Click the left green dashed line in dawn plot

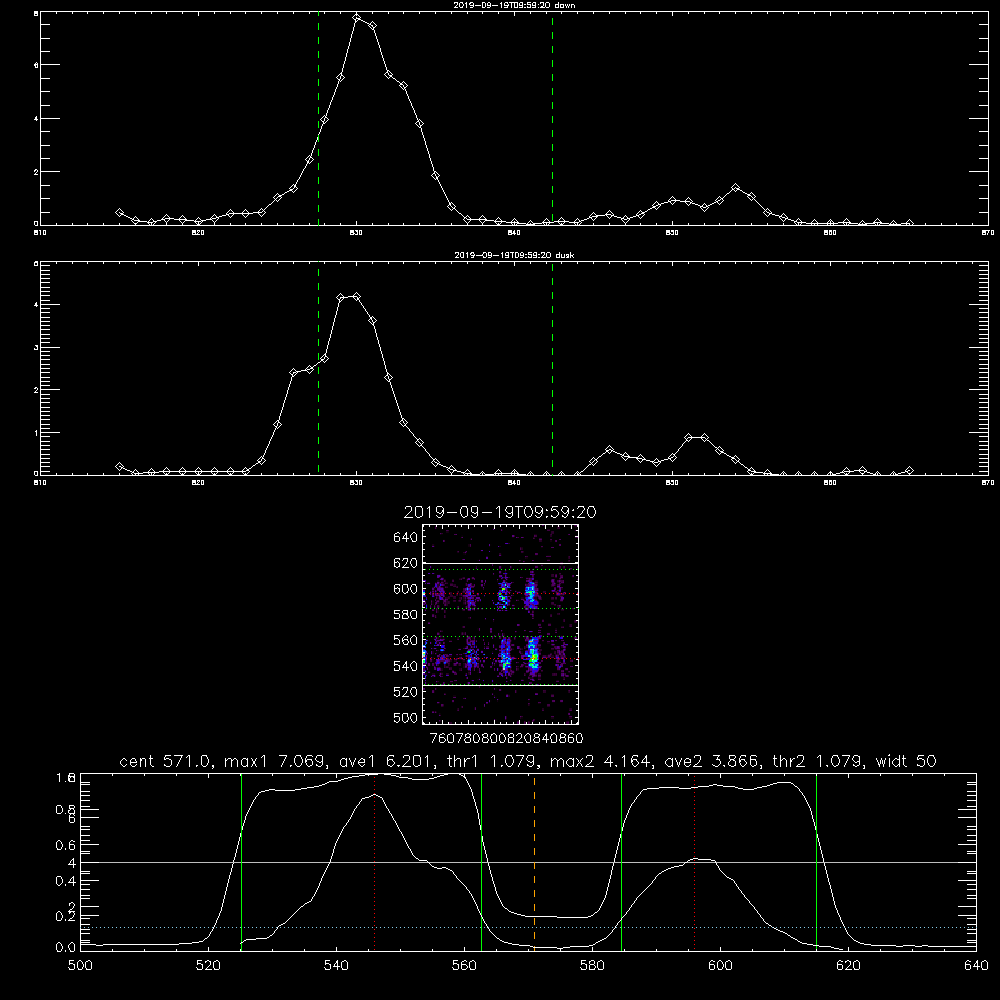pyautogui.click(x=318, y=119)
